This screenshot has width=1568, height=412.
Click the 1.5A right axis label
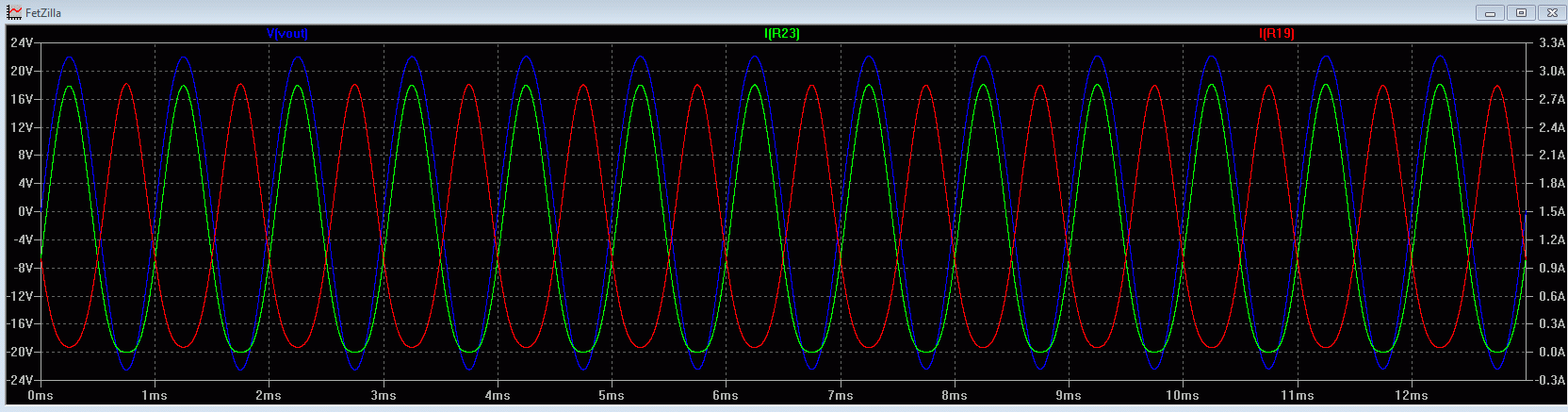(1551, 212)
